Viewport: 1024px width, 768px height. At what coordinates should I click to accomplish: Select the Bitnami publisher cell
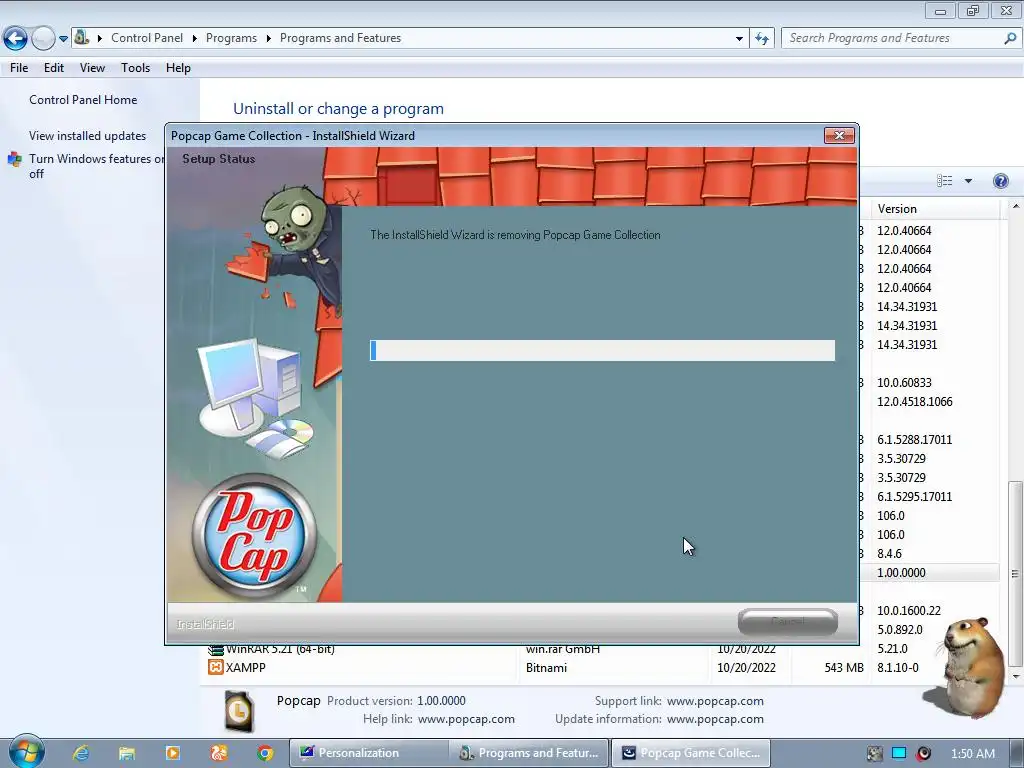tap(546, 667)
